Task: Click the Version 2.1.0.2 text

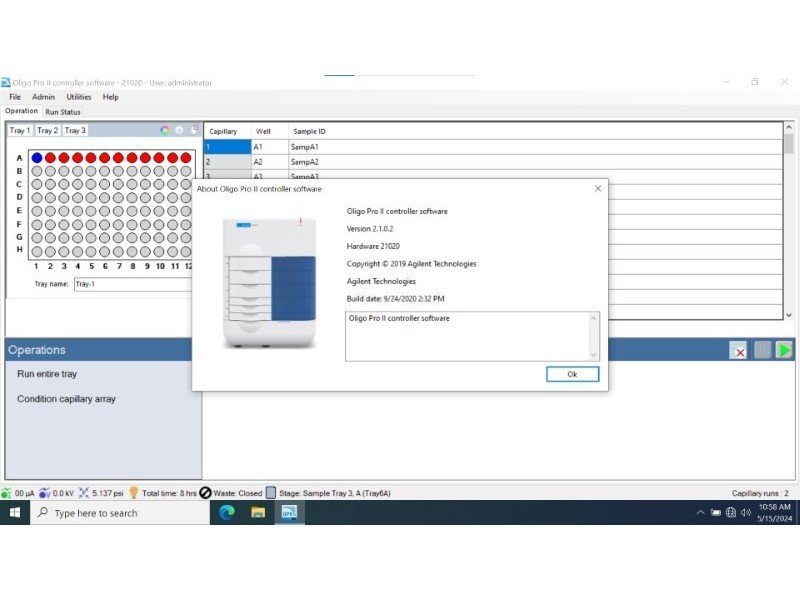Action: click(x=370, y=229)
